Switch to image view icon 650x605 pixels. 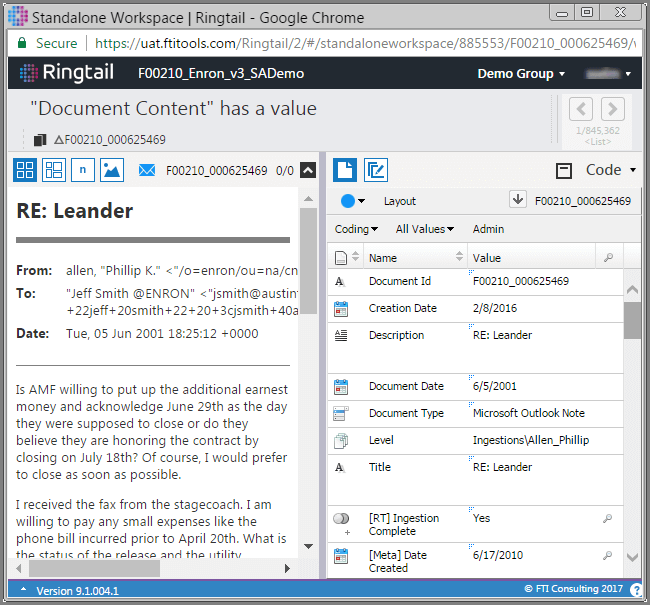pyautogui.click(x=112, y=170)
